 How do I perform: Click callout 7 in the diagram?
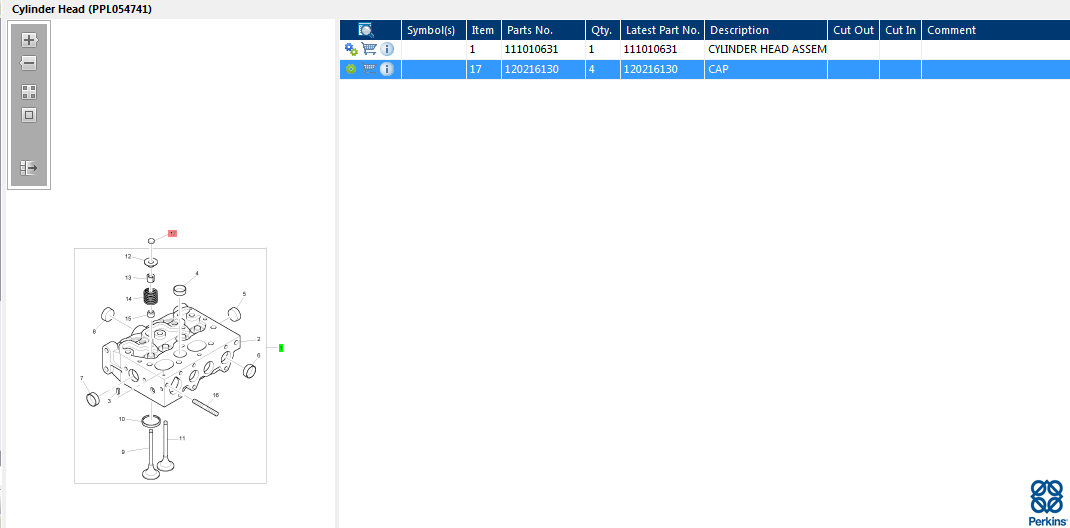pyautogui.click(x=81, y=378)
